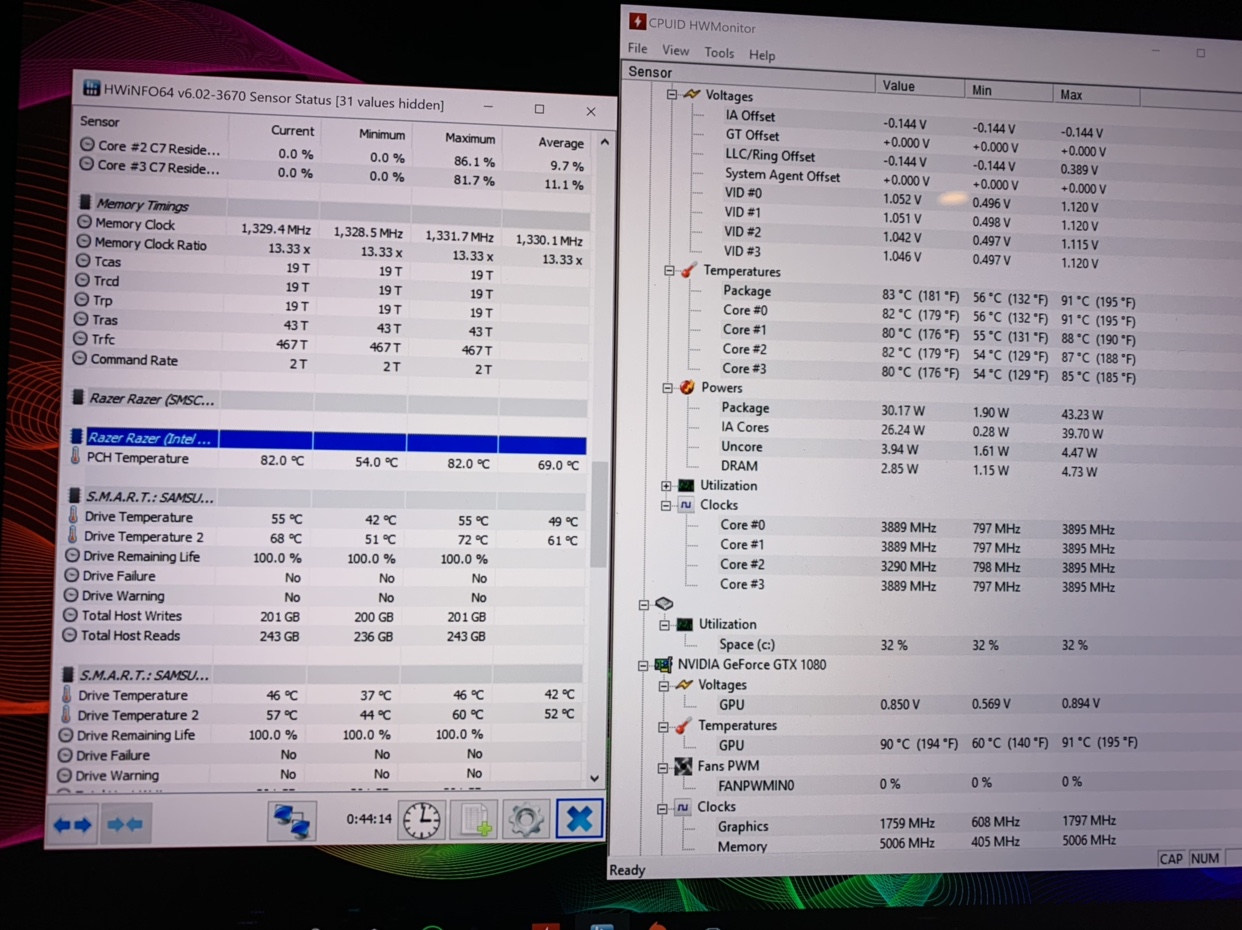Click the Value column header in HWMonitor

click(x=920, y=86)
